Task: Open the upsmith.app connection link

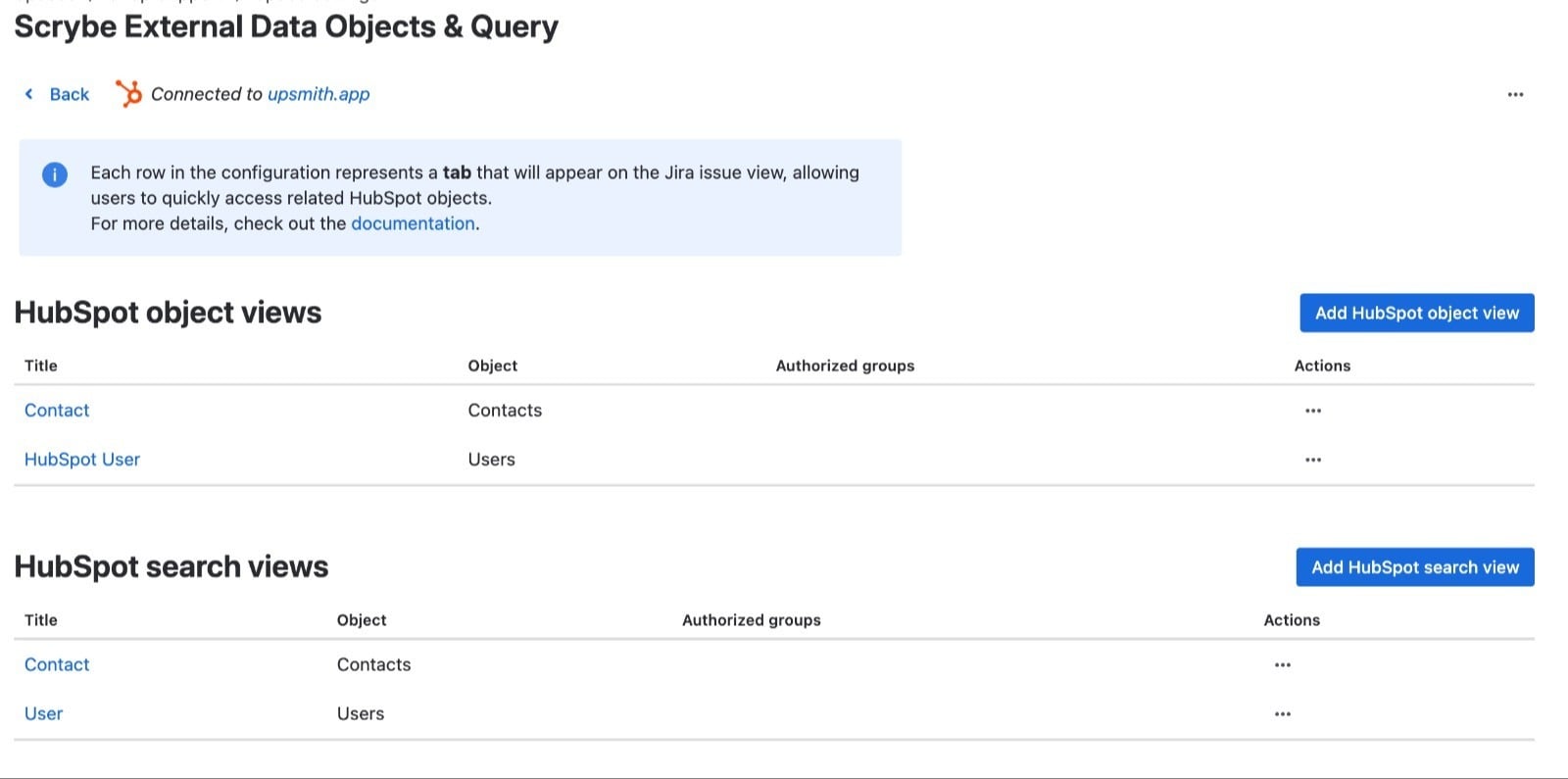Action: (x=318, y=94)
